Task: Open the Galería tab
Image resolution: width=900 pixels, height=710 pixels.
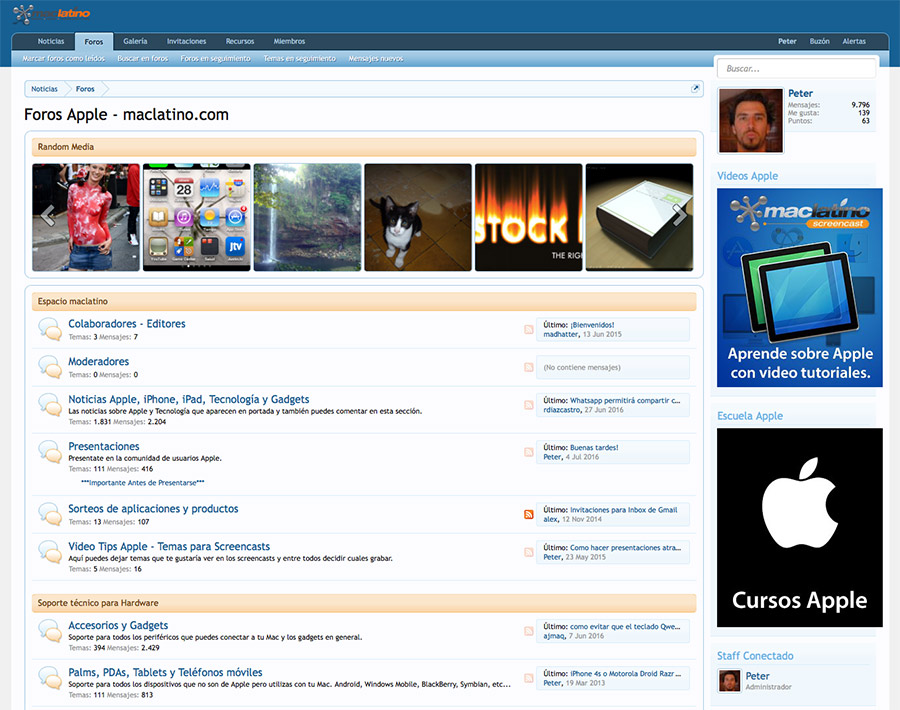Action: 135,41
